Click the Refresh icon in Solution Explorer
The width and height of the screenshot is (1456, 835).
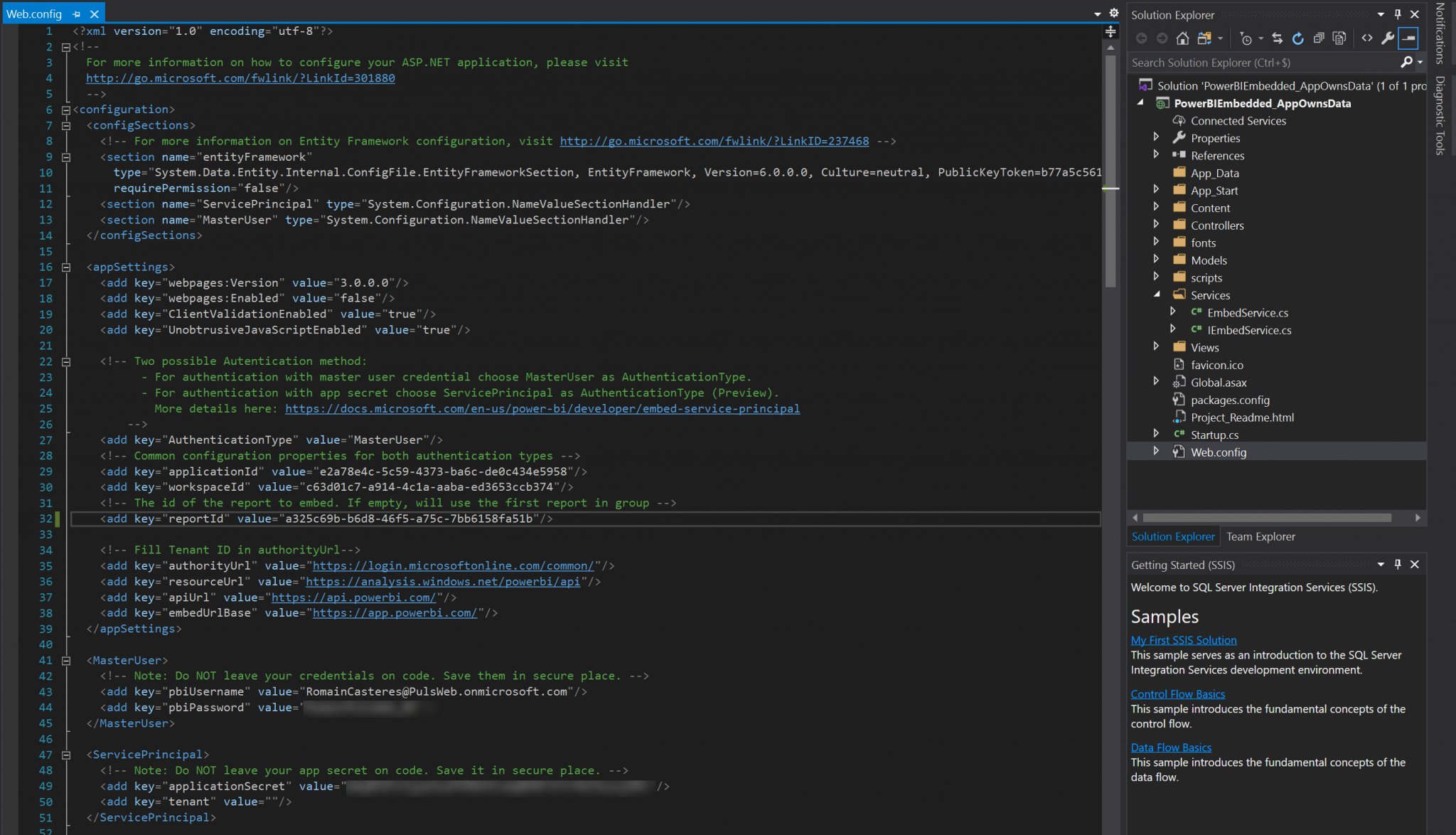1297,38
